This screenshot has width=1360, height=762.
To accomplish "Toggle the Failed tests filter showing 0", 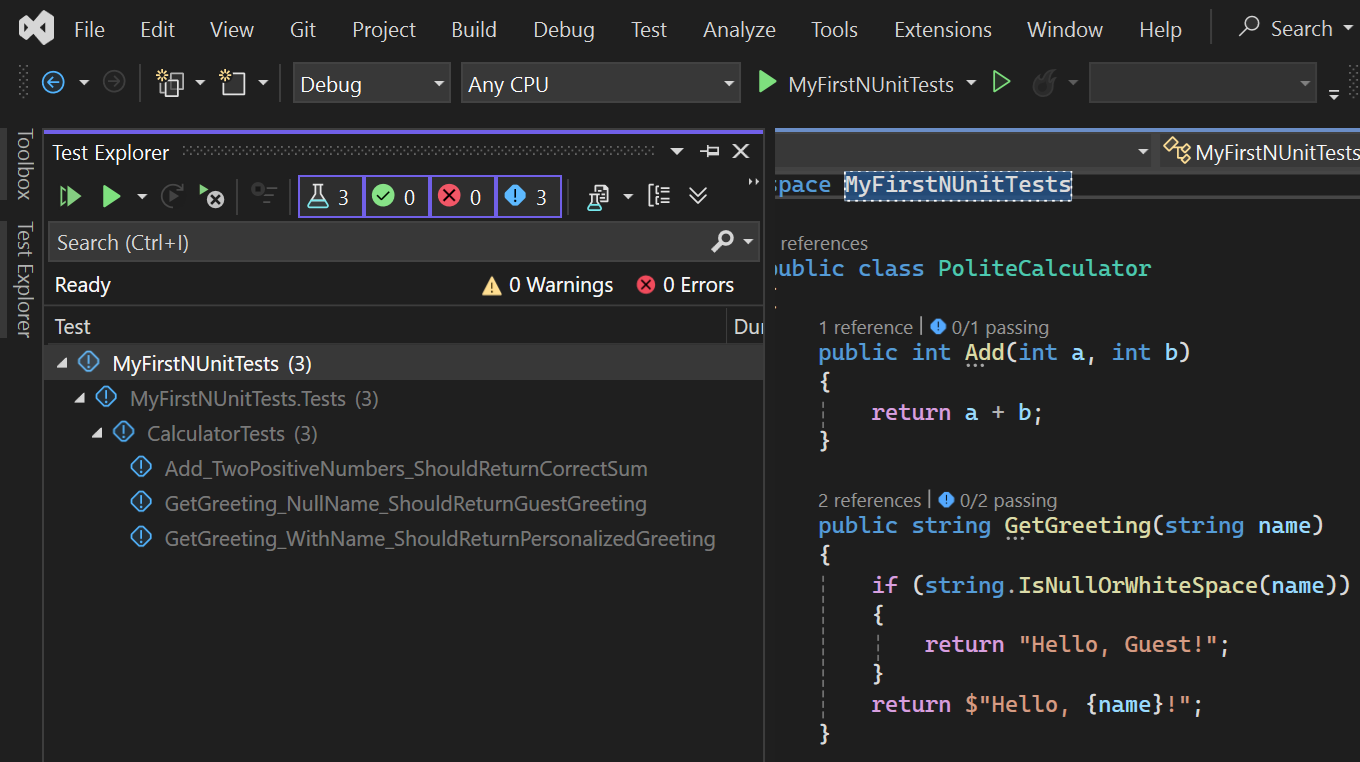I will tap(463, 197).
